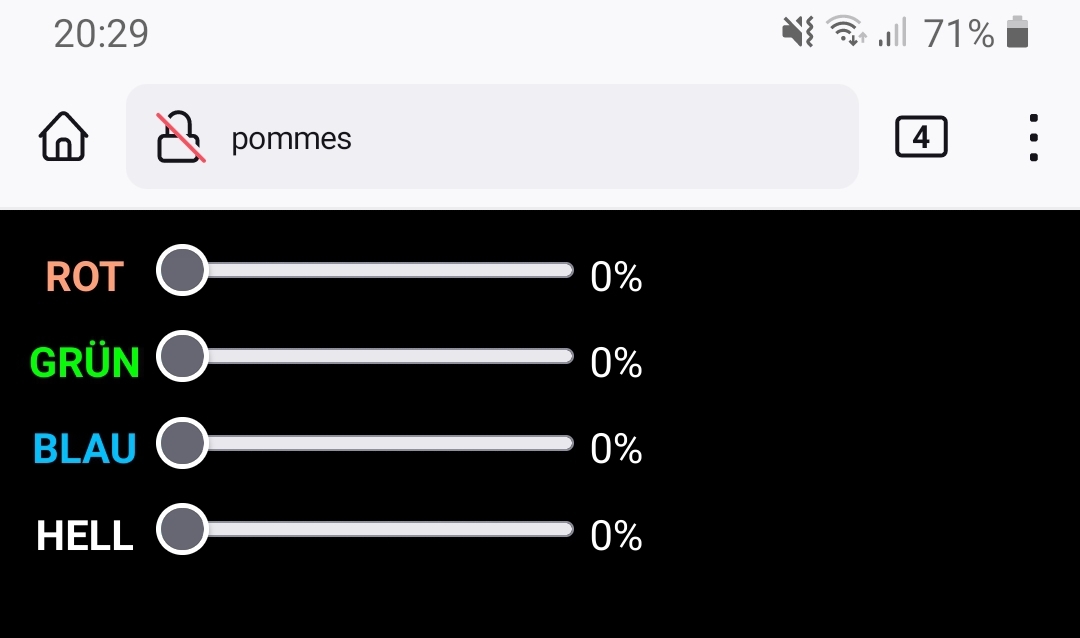The height and width of the screenshot is (638, 1080).
Task: Click the 0% value beside HELL slider
Action: [616, 537]
